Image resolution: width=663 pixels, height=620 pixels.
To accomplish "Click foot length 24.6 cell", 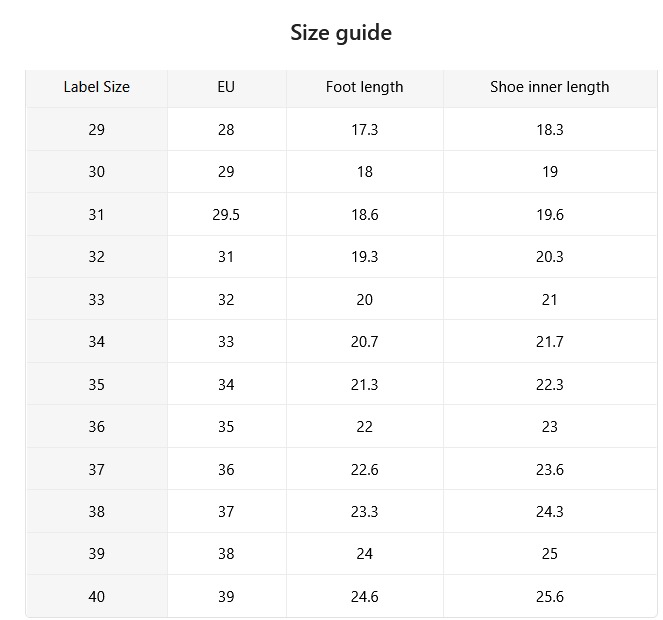I will (364, 597).
